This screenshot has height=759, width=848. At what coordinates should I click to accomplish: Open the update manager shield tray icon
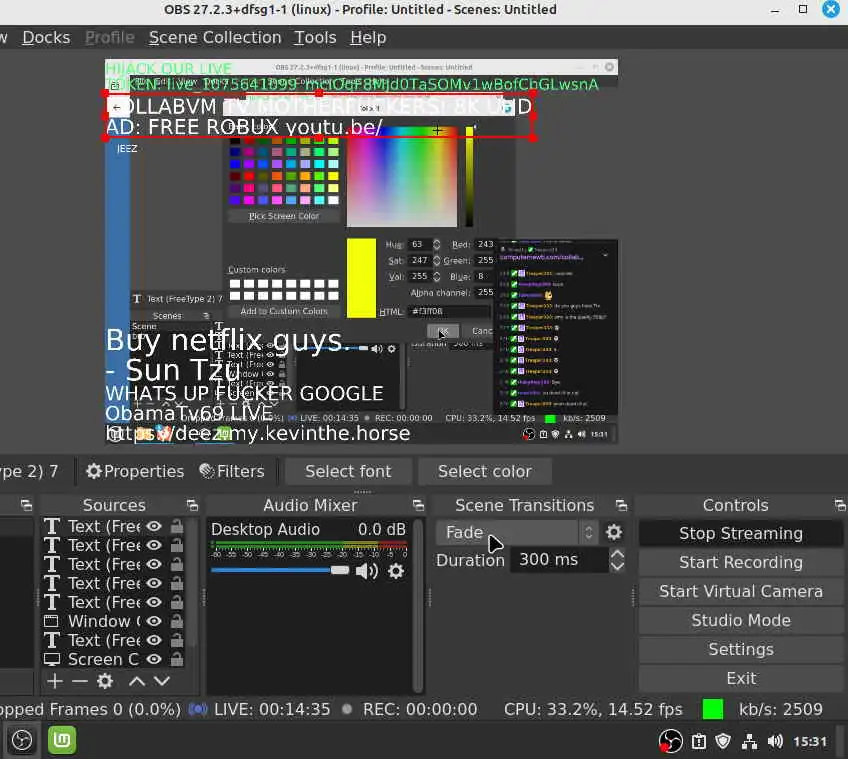pos(723,741)
